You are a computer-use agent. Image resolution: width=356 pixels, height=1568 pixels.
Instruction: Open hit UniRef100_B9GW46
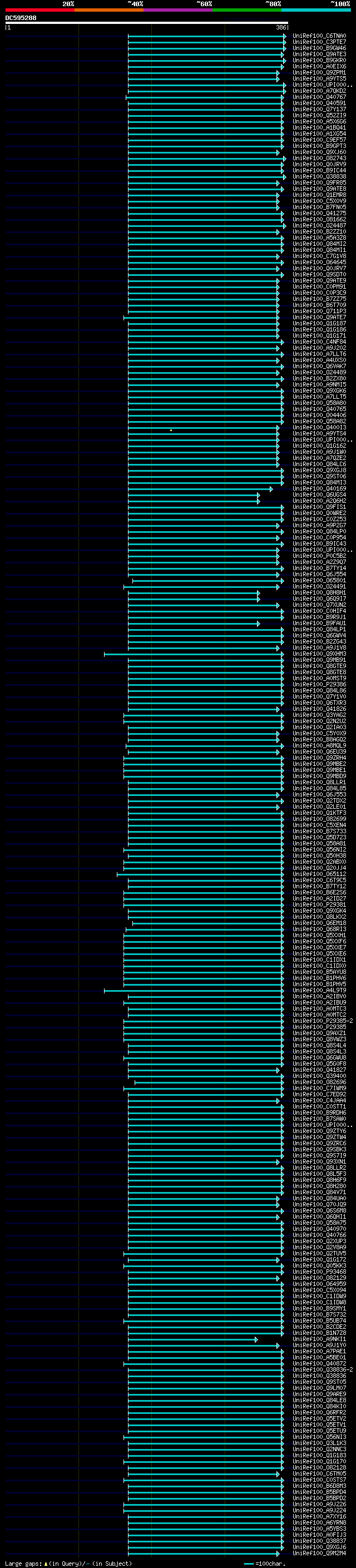(x=319, y=48)
